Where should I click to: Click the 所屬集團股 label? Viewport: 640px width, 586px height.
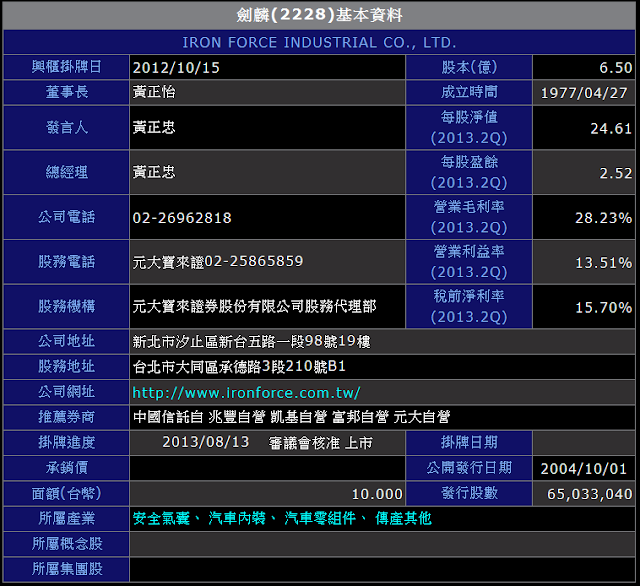[x=67, y=569]
